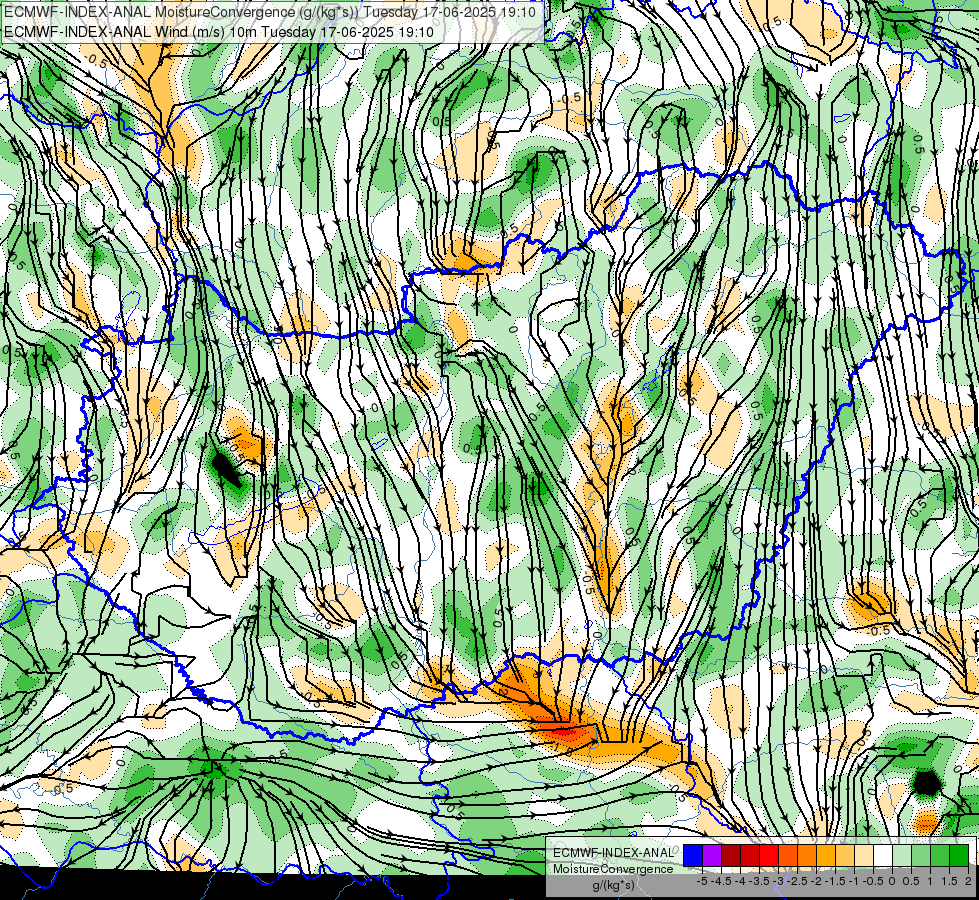The image size is (979, 900).
Task: Select the pale cream legend swatch
Action: click(x=864, y=856)
